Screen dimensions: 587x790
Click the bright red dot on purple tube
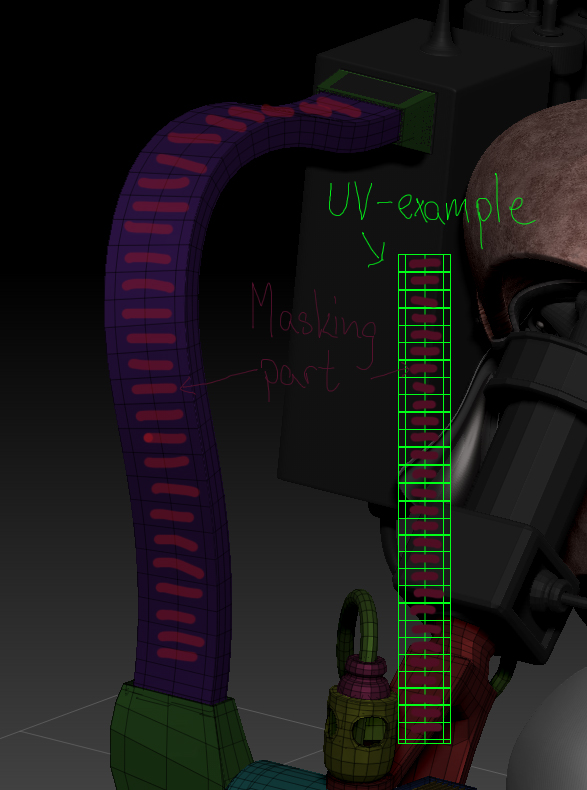[x=149, y=438]
